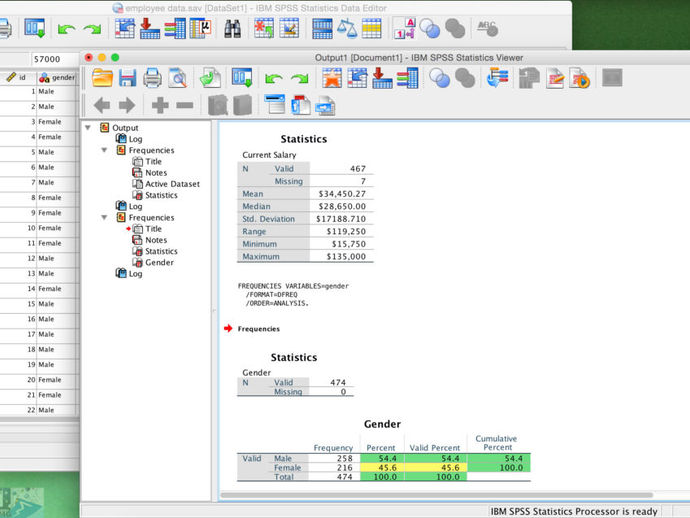Click Insert Cases icon in Data Editor
The image size is (690, 518).
264,29
